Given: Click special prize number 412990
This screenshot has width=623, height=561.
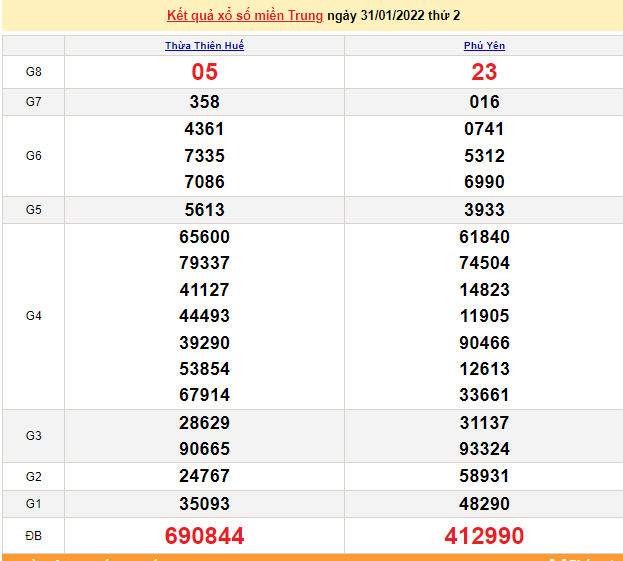Looking at the screenshot, I should [484, 536].
